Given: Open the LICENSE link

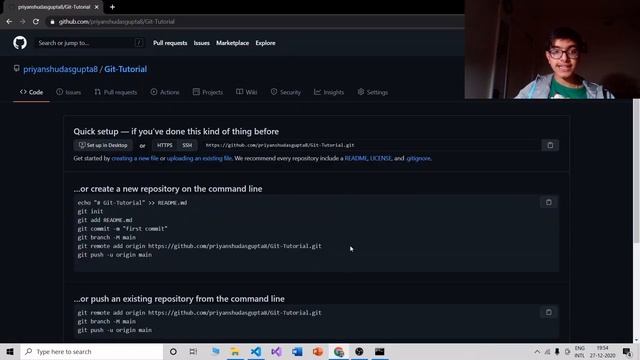Looking at the screenshot, I should coord(380,158).
